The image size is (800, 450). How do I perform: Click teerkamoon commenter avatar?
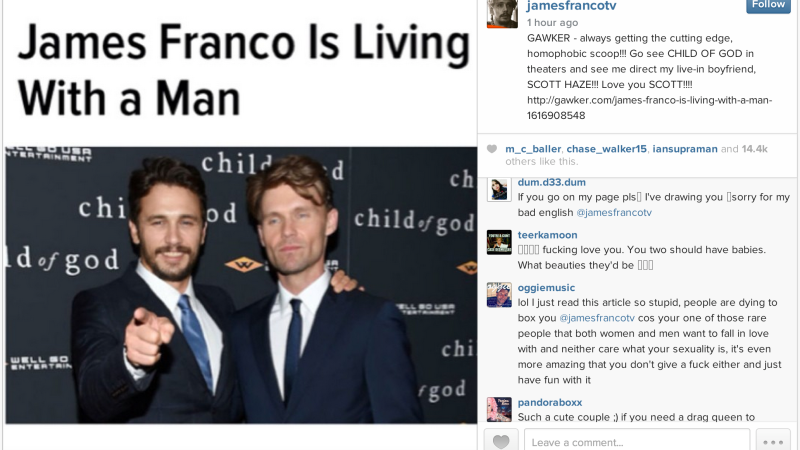tap(499, 242)
